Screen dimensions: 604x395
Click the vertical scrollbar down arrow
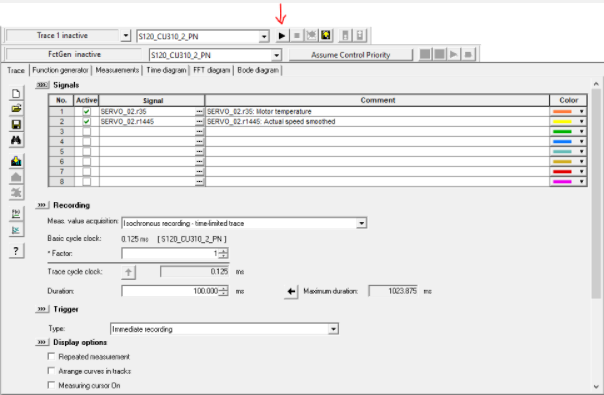[x=596, y=387]
